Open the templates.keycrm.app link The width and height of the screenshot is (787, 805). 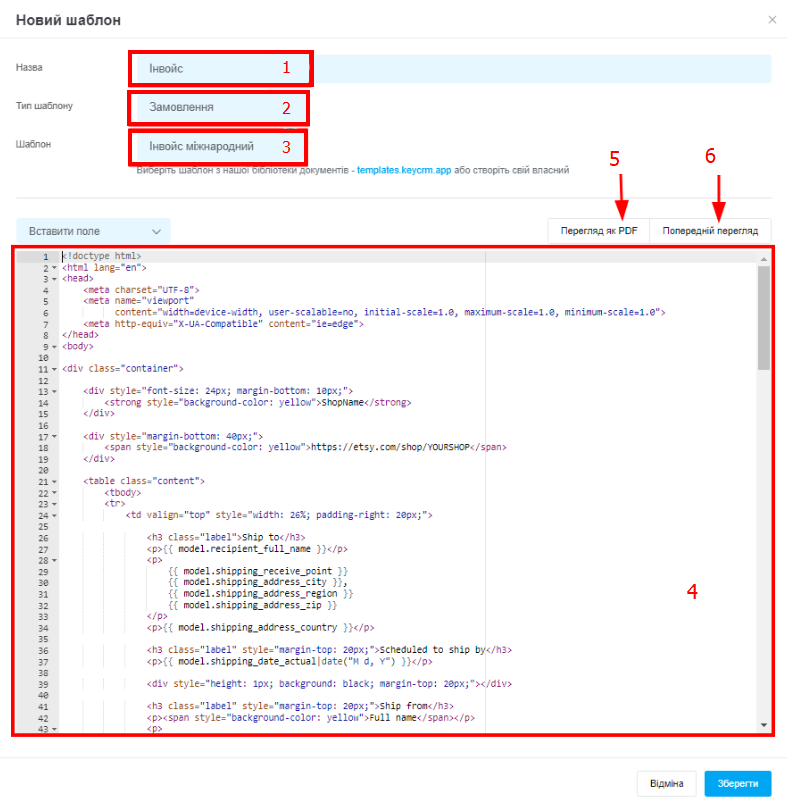click(x=404, y=170)
